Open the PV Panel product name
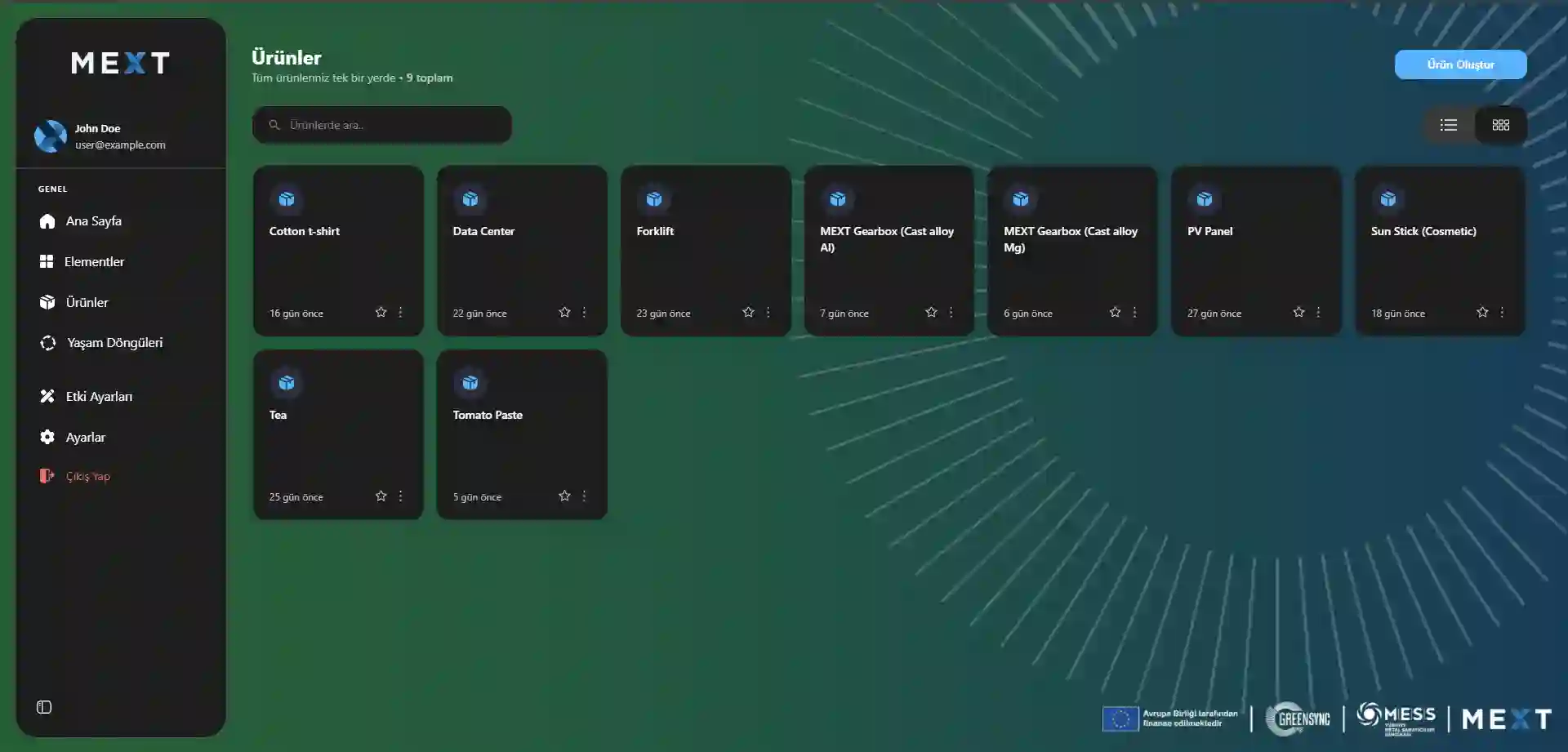 [1210, 231]
